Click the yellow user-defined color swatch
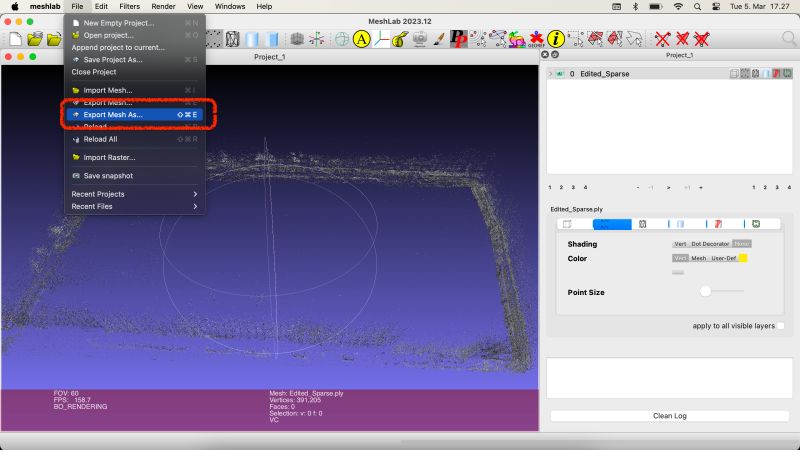The width and height of the screenshot is (800, 450). [743, 258]
